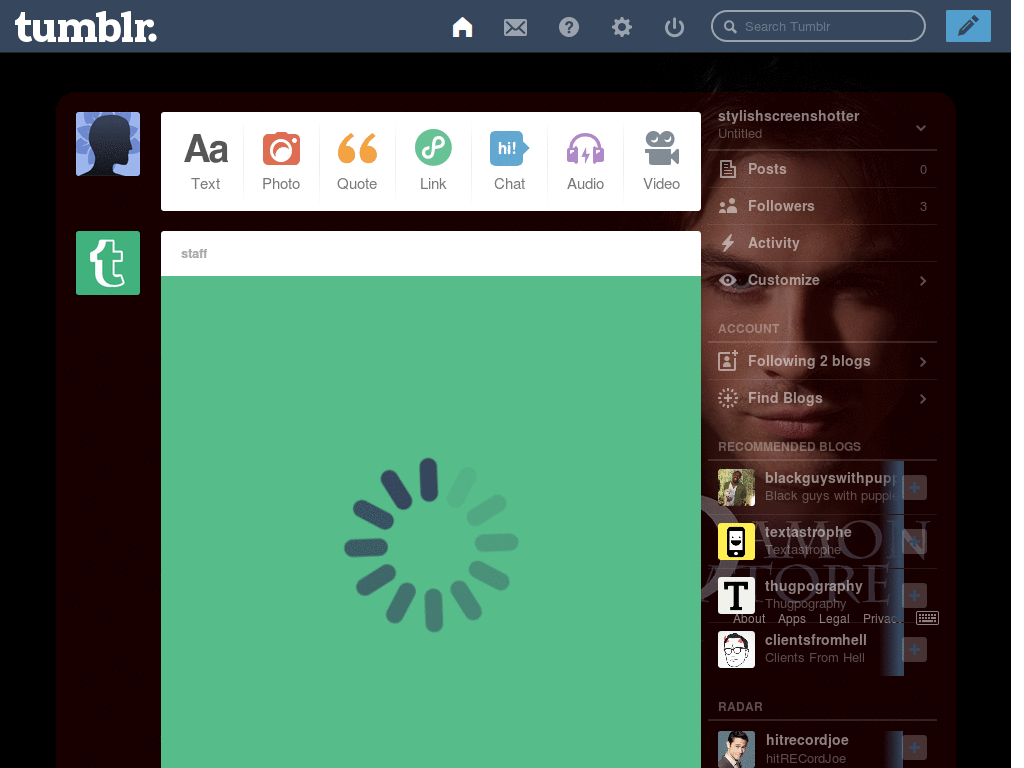
Task: Create a new Video post
Action: (662, 161)
